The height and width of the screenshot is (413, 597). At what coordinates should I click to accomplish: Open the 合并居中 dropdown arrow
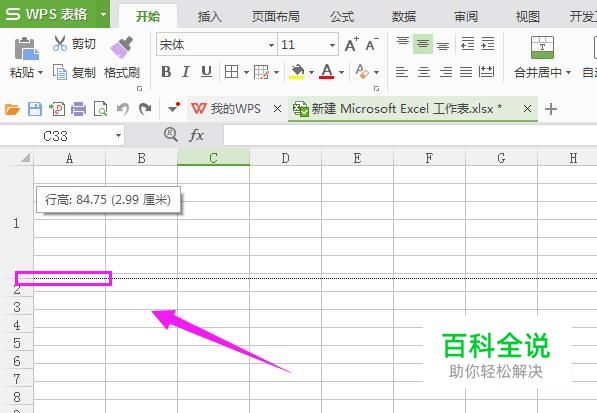pyautogui.click(x=568, y=72)
